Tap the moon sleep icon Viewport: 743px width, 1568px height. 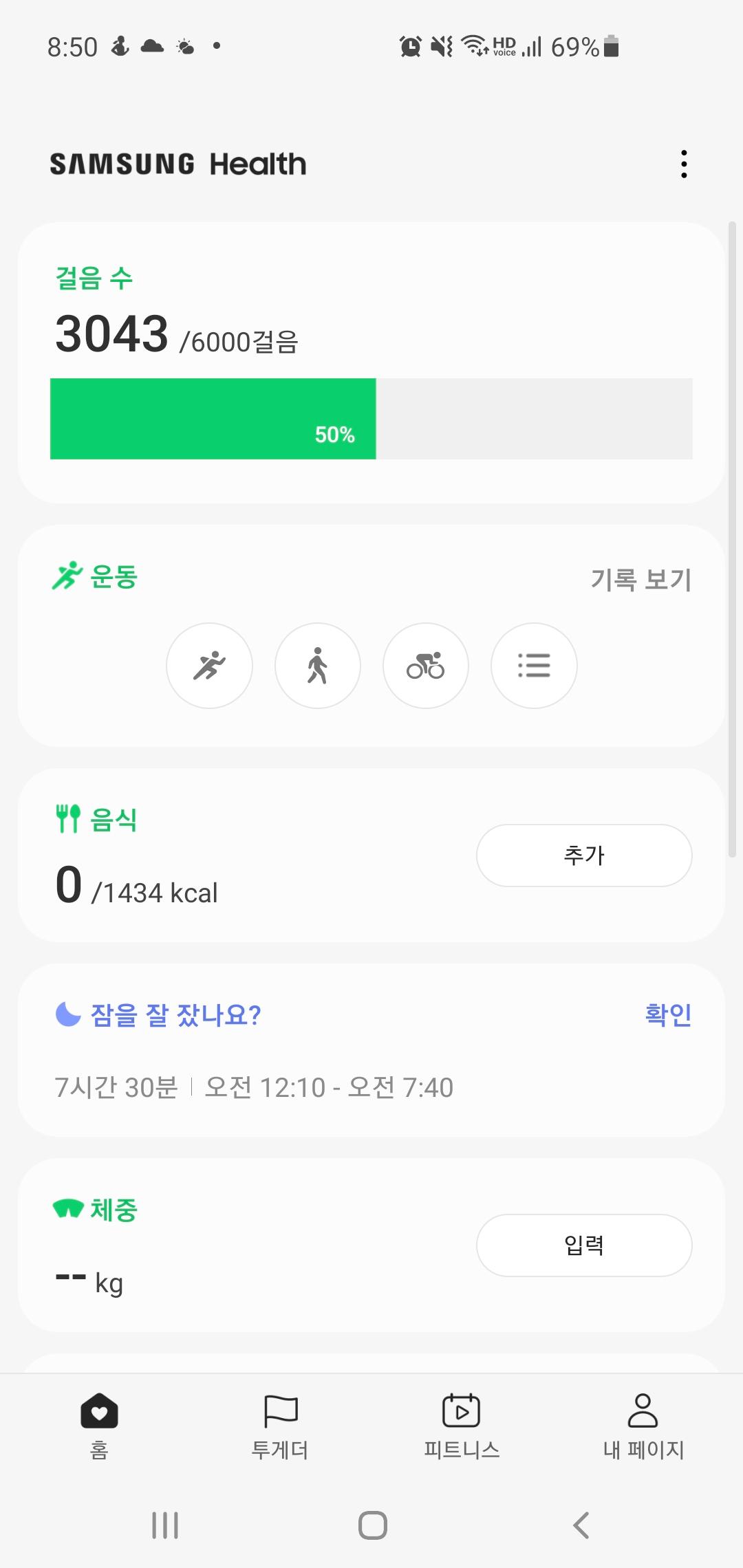[68, 1014]
